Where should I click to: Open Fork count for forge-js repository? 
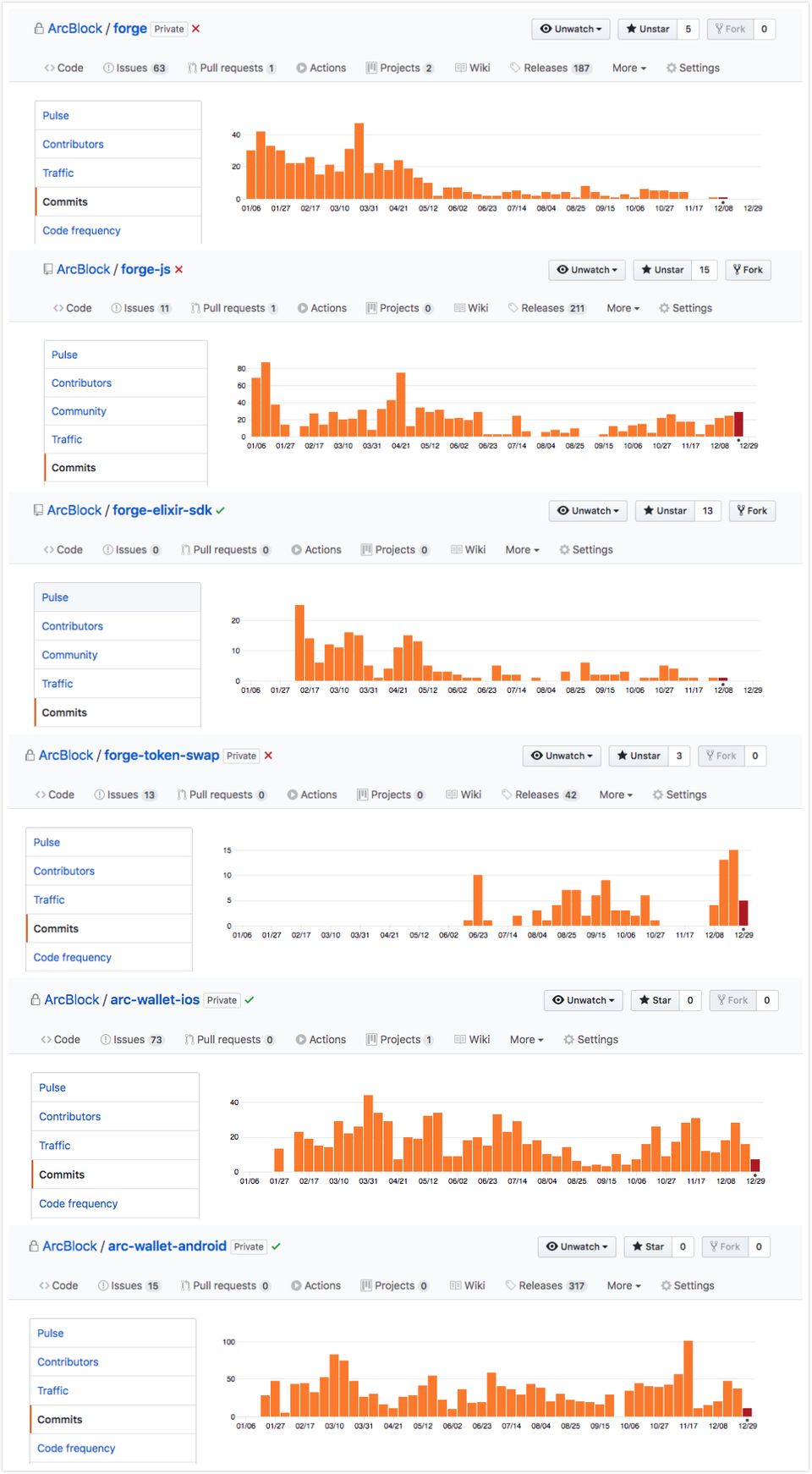748,270
